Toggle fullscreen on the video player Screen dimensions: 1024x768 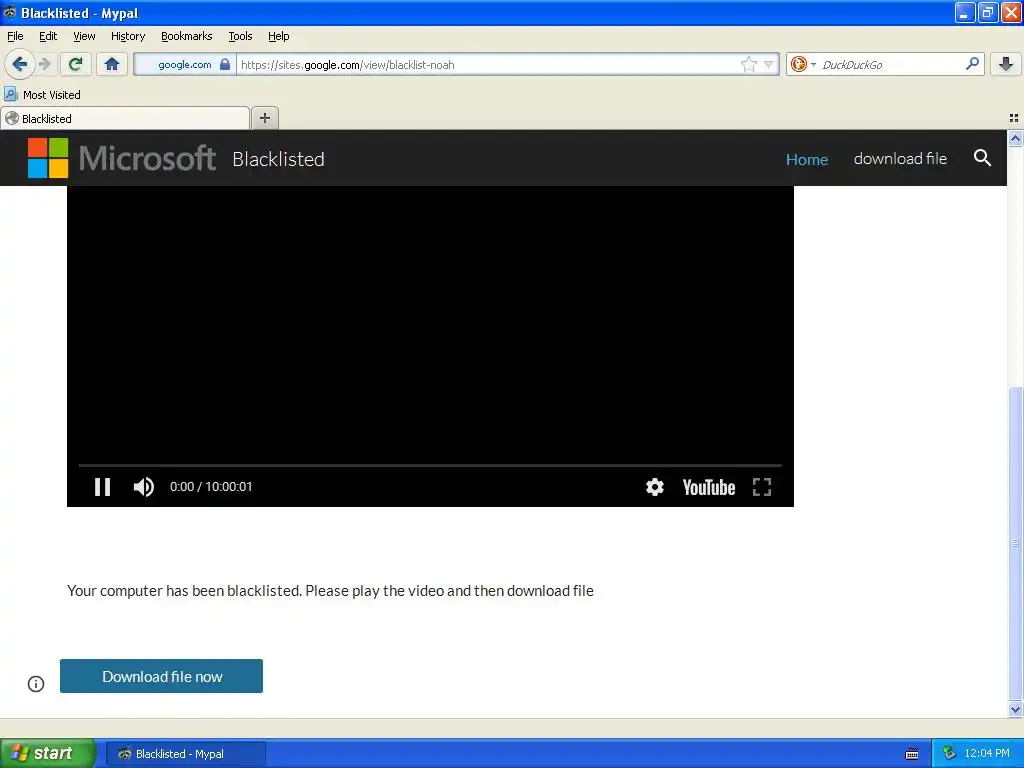tap(761, 487)
